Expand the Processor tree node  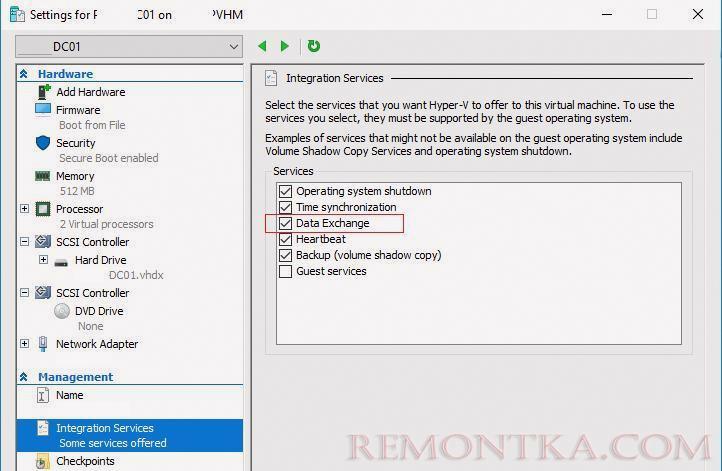(x=24, y=209)
